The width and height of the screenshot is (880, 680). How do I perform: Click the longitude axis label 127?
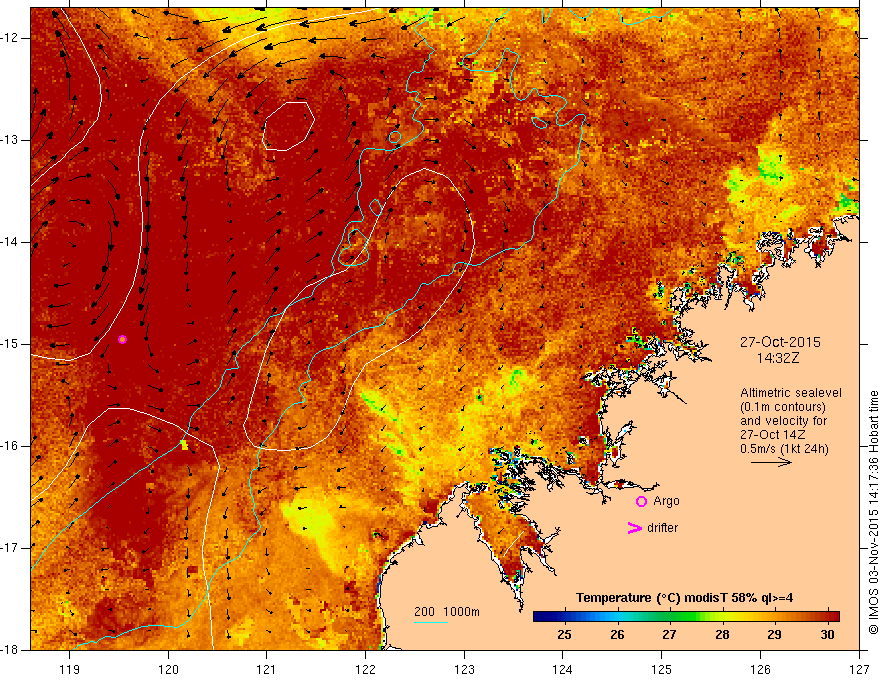point(859,669)
